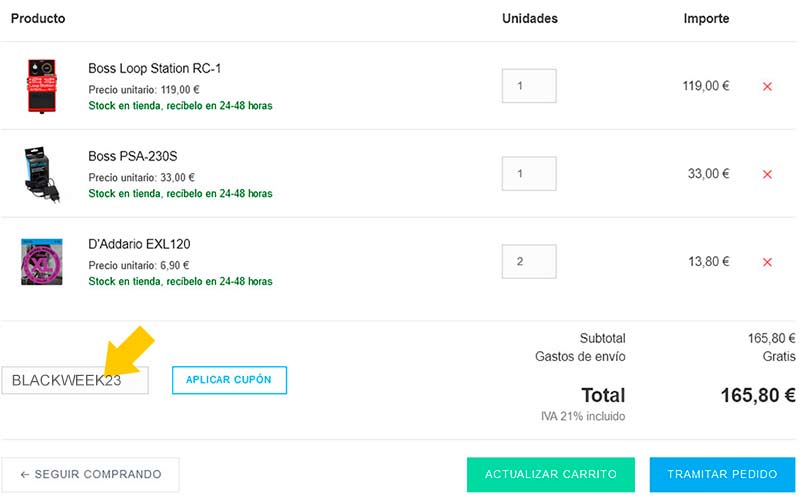Click the yellow arrow pointing at coupon field
Screen dimensions: 800x501
point(128,352)
